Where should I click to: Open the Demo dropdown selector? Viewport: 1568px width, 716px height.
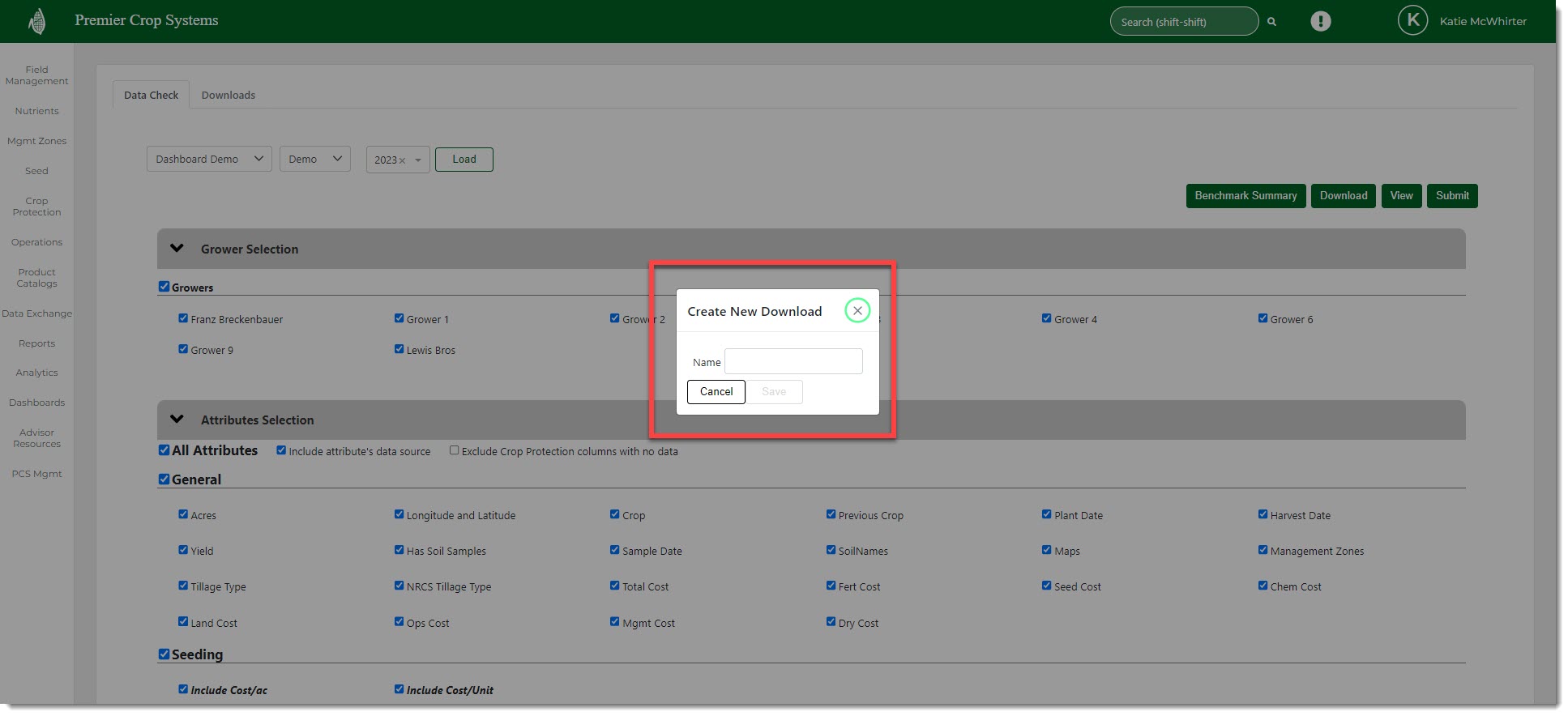[314, 160]
